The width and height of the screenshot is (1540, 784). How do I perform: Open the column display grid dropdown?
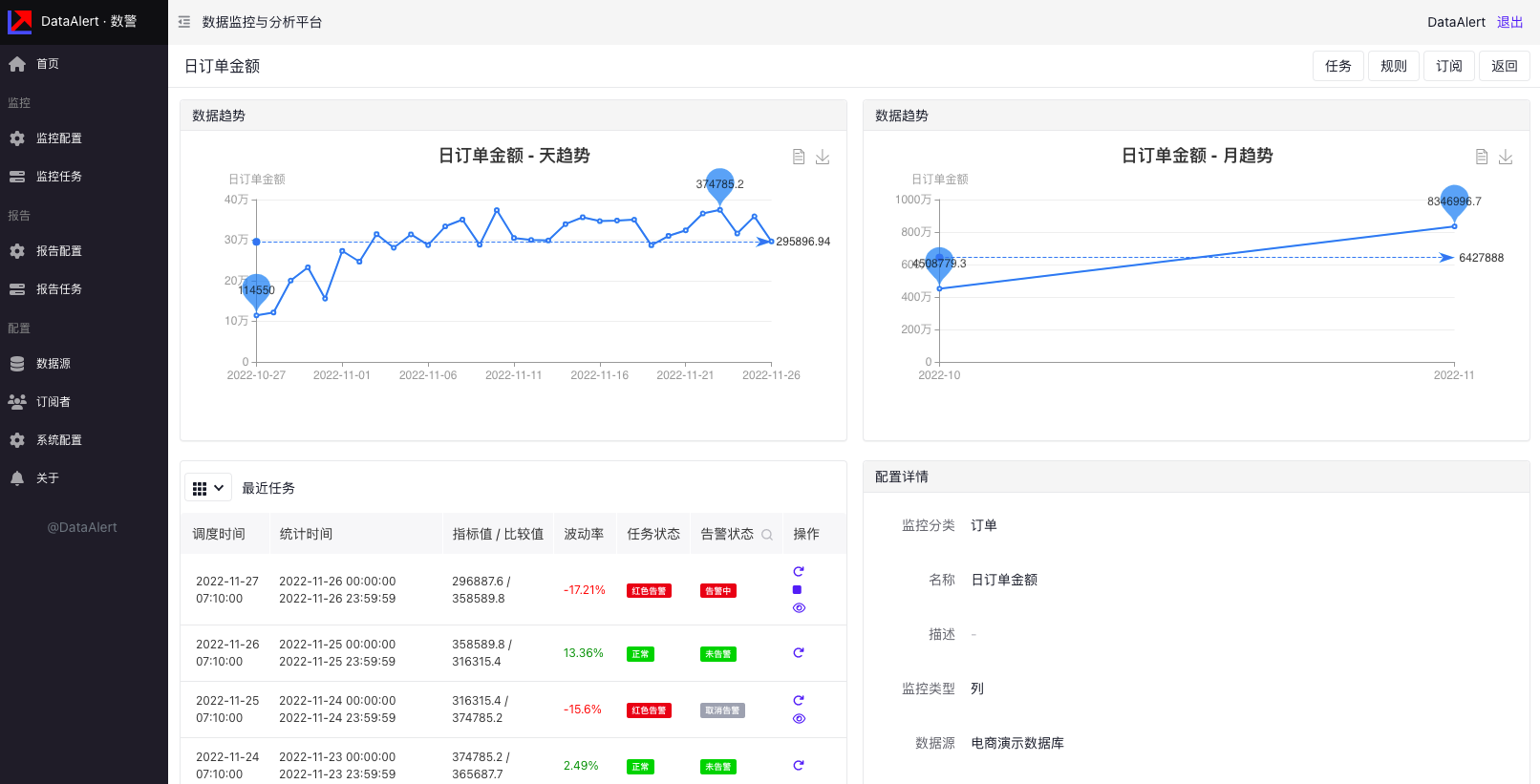pyautogui.click(x=208, y=488)
